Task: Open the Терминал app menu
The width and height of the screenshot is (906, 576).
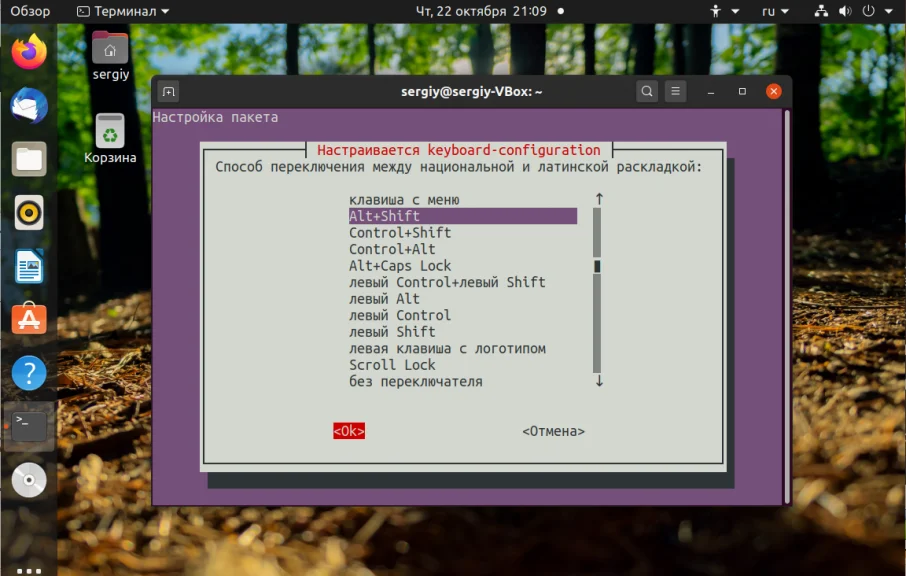Action: 123,11
